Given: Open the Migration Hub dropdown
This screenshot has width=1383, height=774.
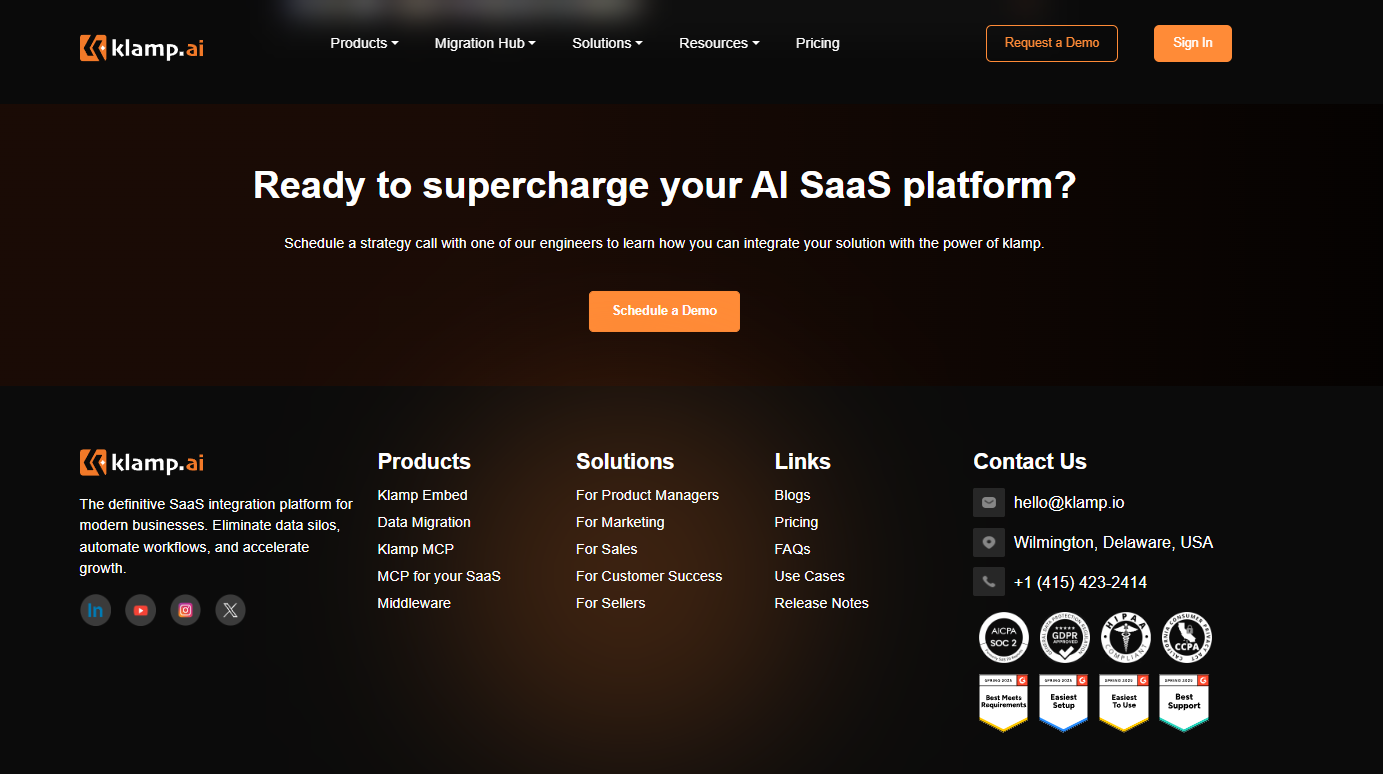Looking at the screenshot, I should 485,43.
